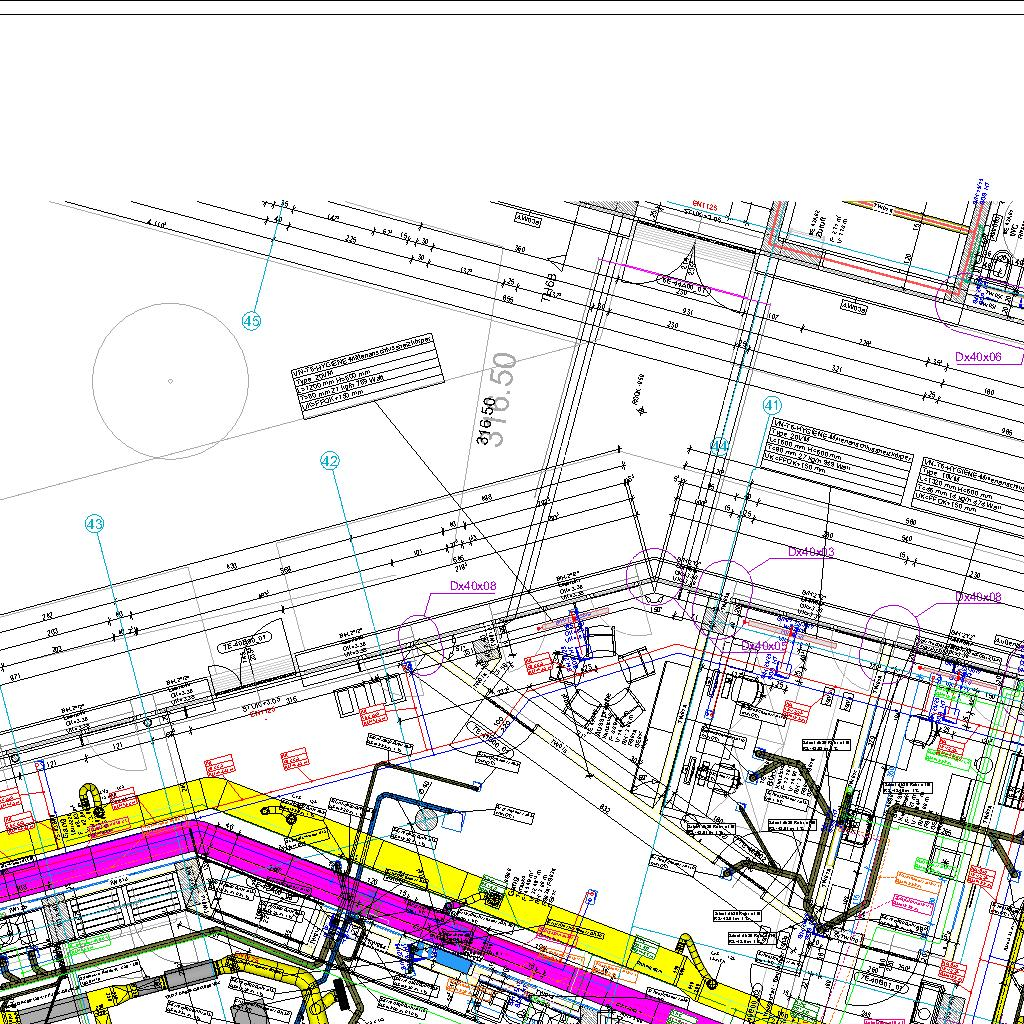Select grid axis bubble 41
Image resolution: width=1024 pixels, height=1024 pixels.
pyautogui.click(x=772, y=406)
